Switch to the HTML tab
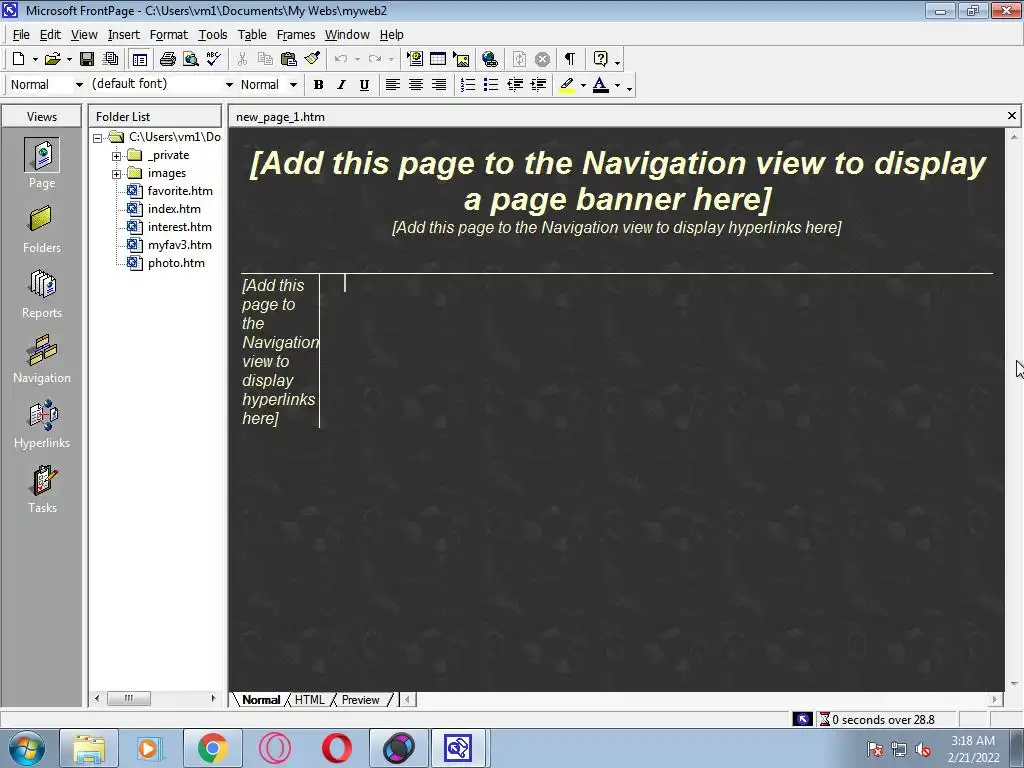The image size is (1024, 768). 310,699
